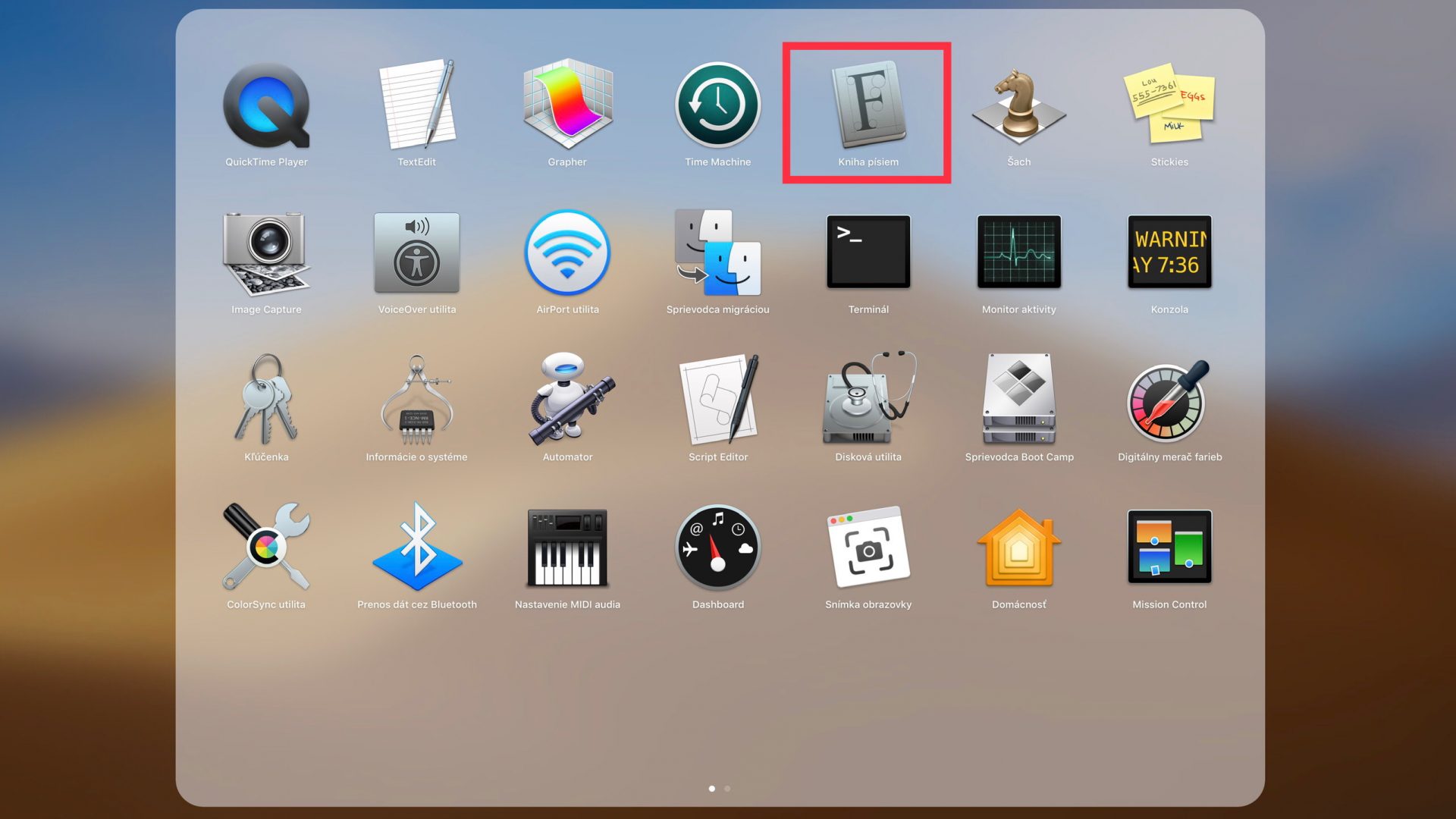Open Kniha písiem font app
The width and height of the screenshot is (1456, 819).
pos(868,105)
